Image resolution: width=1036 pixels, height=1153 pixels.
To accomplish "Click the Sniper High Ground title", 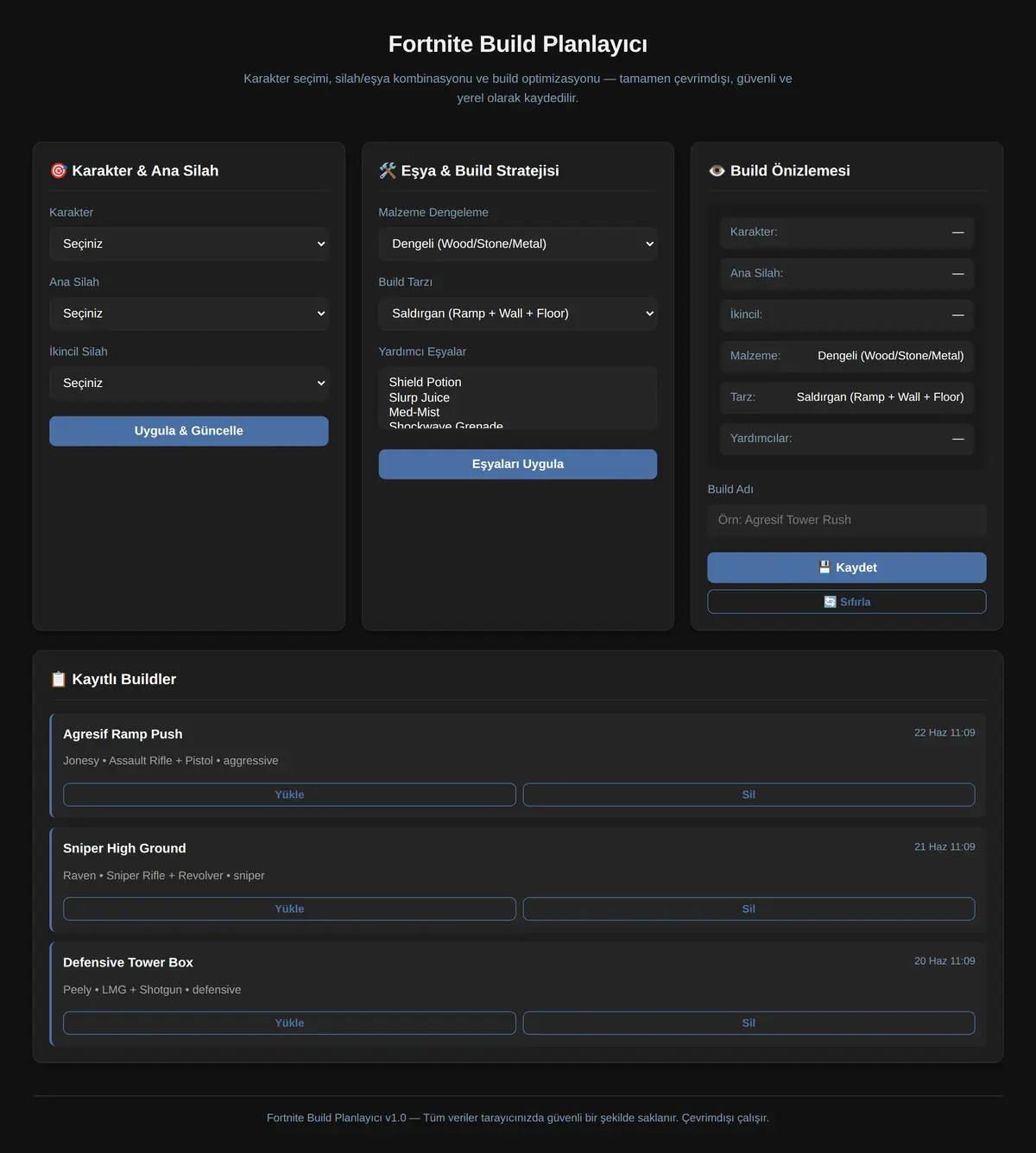I will coord(124,848).
